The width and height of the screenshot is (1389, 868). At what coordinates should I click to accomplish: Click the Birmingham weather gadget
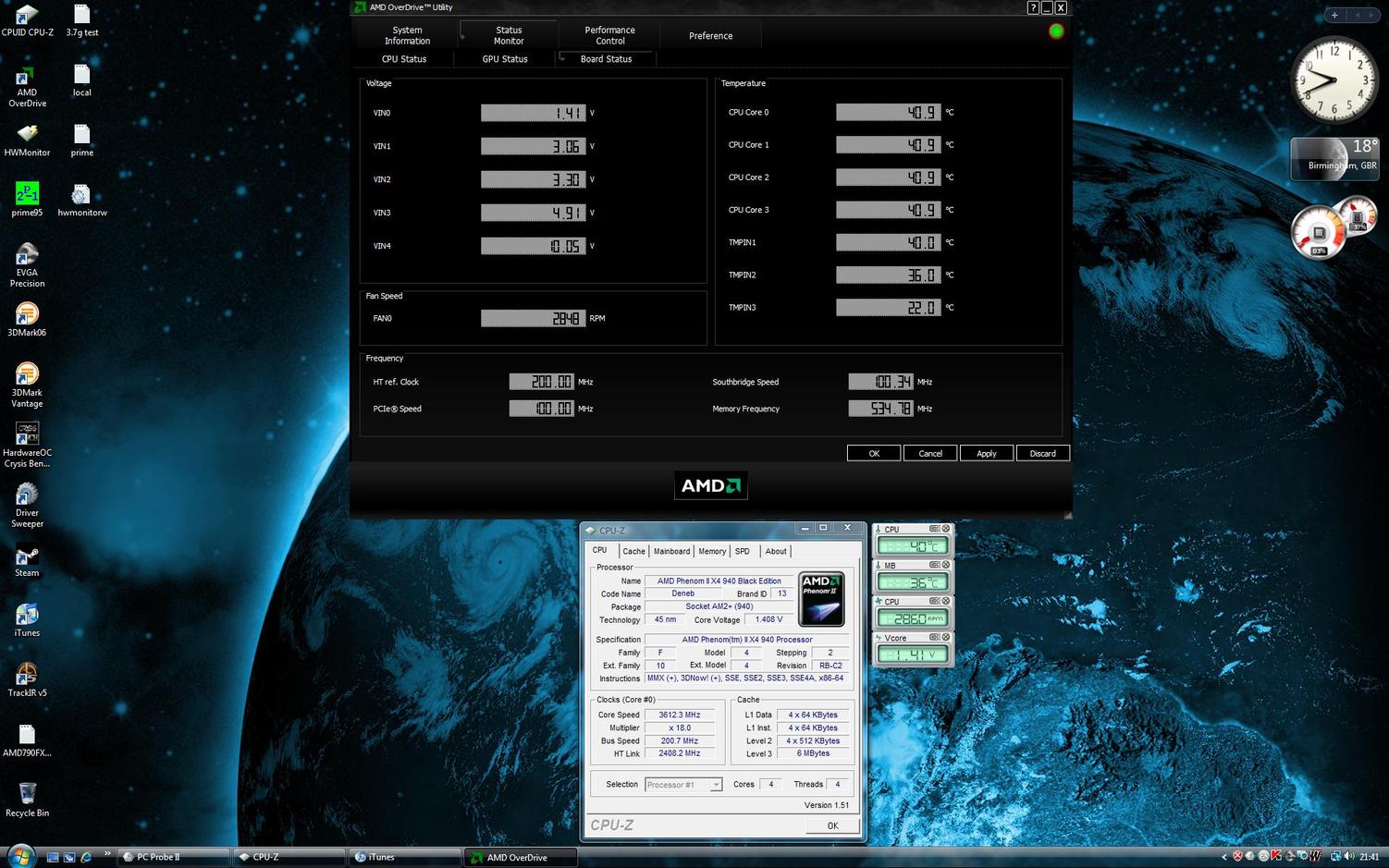(x=1334, y=158)
